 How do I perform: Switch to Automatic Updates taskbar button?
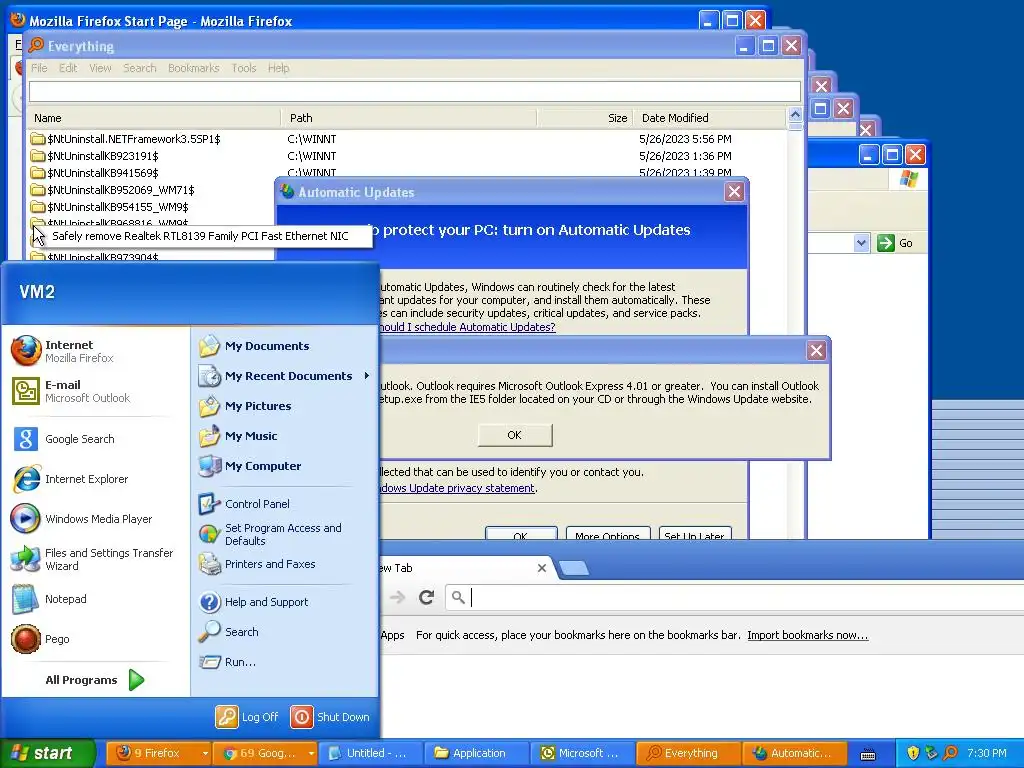(x=795, y=753)
